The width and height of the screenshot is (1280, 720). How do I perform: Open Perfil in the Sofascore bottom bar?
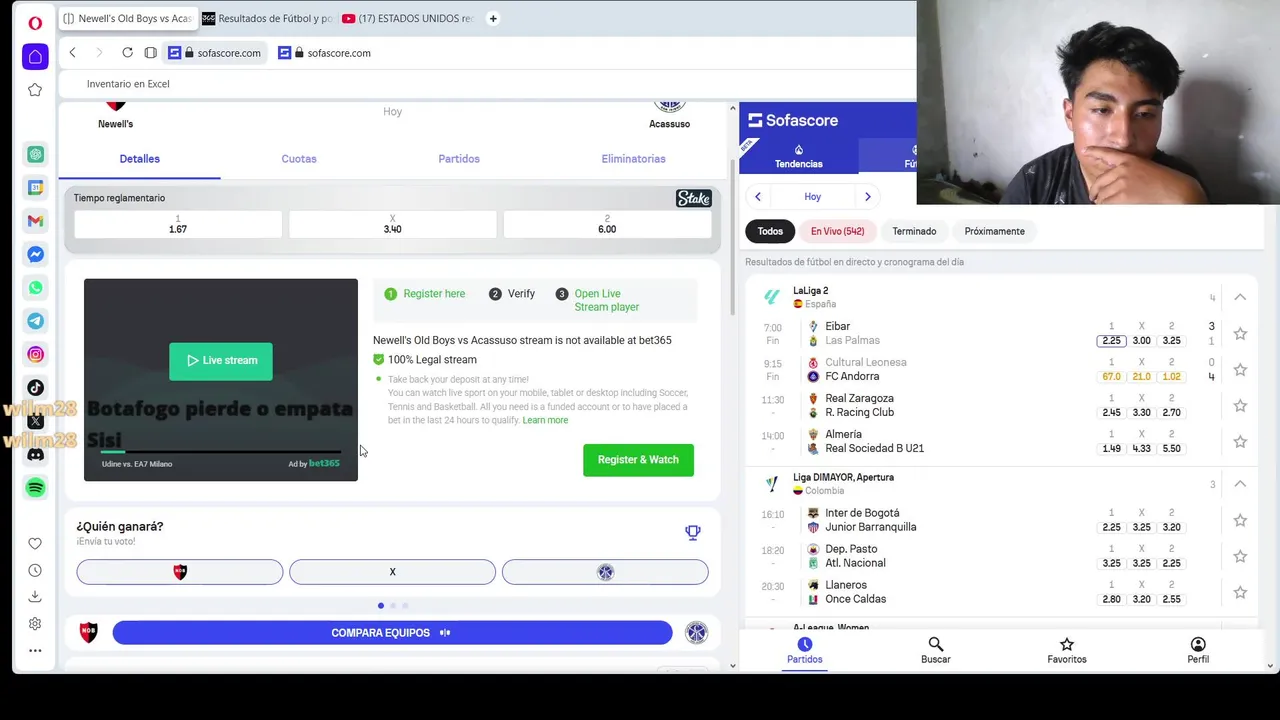[x=1198, y=650]
